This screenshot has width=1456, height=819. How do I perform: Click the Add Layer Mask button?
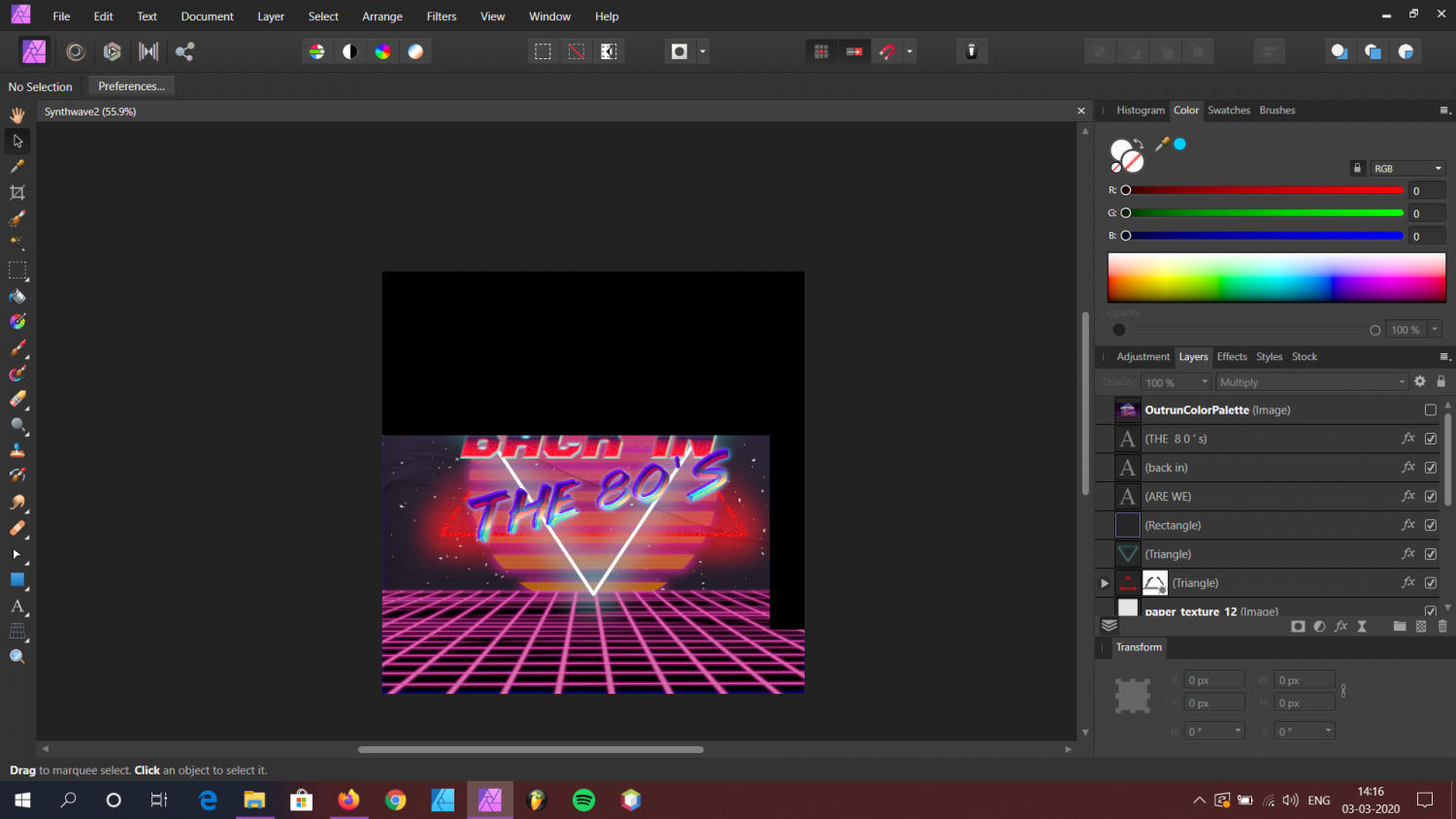click(x=1298, y=626)
